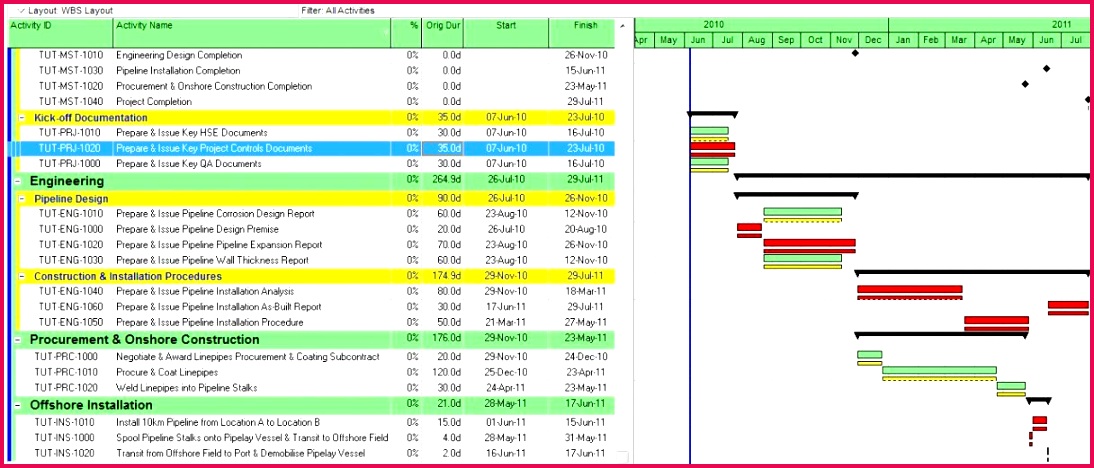Sort by the Activity Name column header
Viewport: 1094px width, 468px height.
pyautogui.click(x=252, y=33)
